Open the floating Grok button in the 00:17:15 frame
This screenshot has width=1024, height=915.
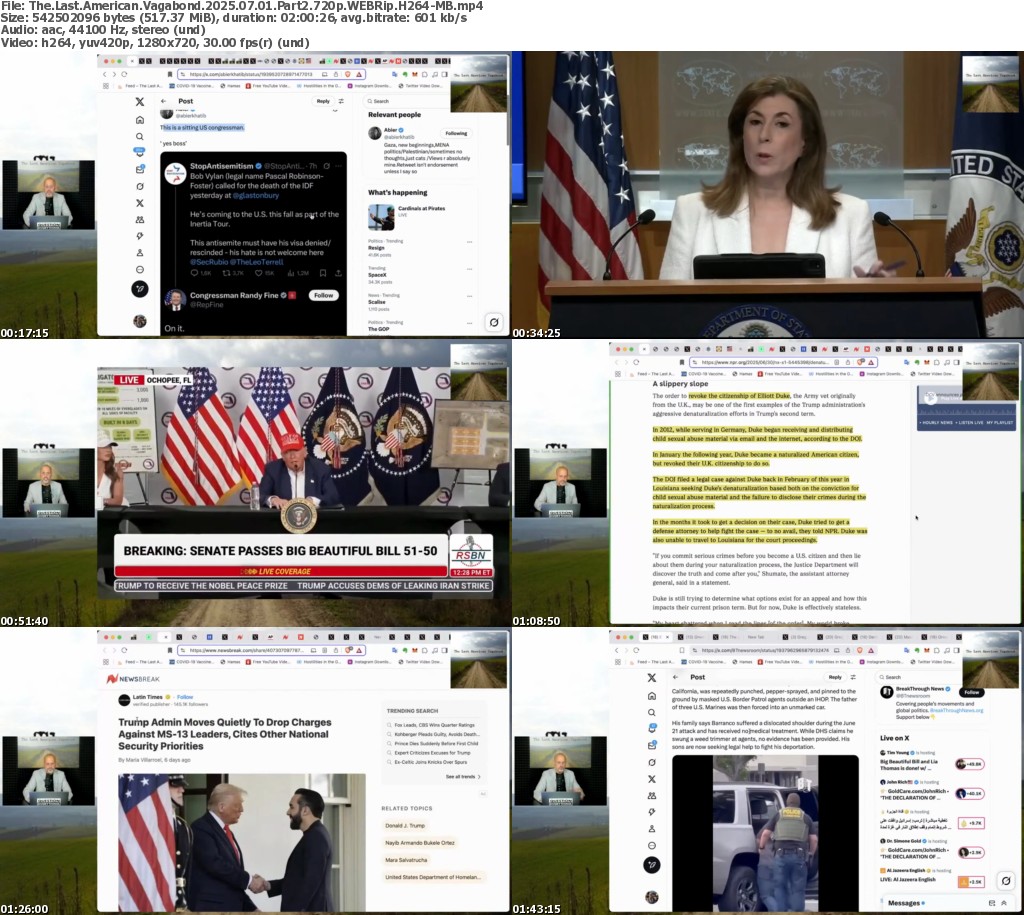(494, 322)
